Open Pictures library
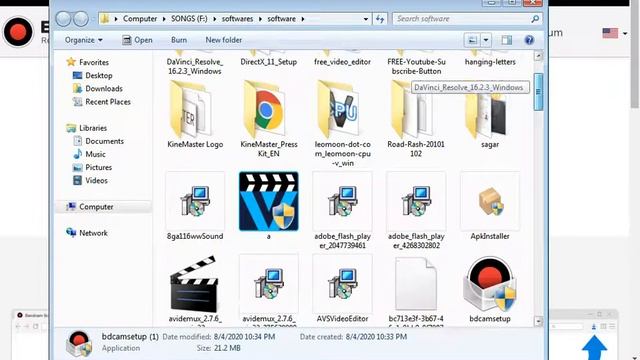Screen dimensions: 640x360 (92, 167)
